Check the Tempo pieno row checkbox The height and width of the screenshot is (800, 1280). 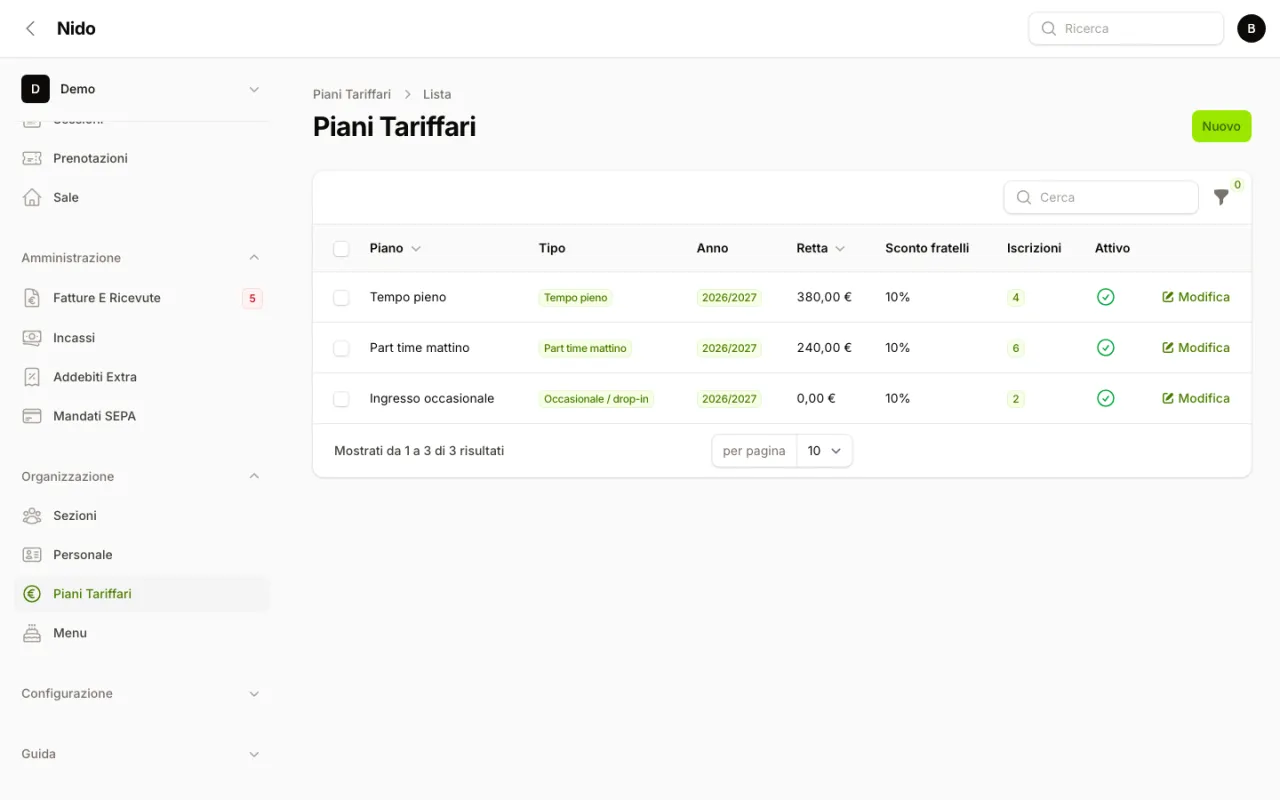pyautogui.click(x=341, y=297)
